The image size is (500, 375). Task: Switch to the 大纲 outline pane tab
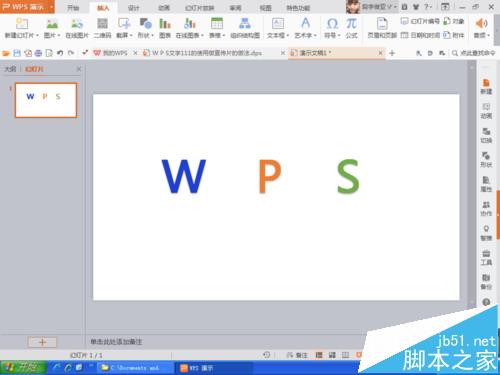pos(10,69)
